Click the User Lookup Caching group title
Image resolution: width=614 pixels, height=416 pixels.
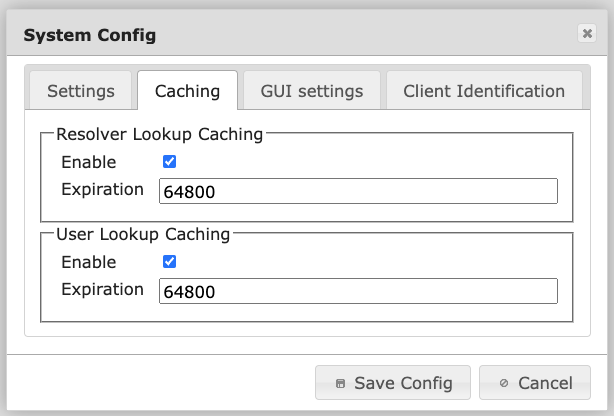tap(145, 234)
